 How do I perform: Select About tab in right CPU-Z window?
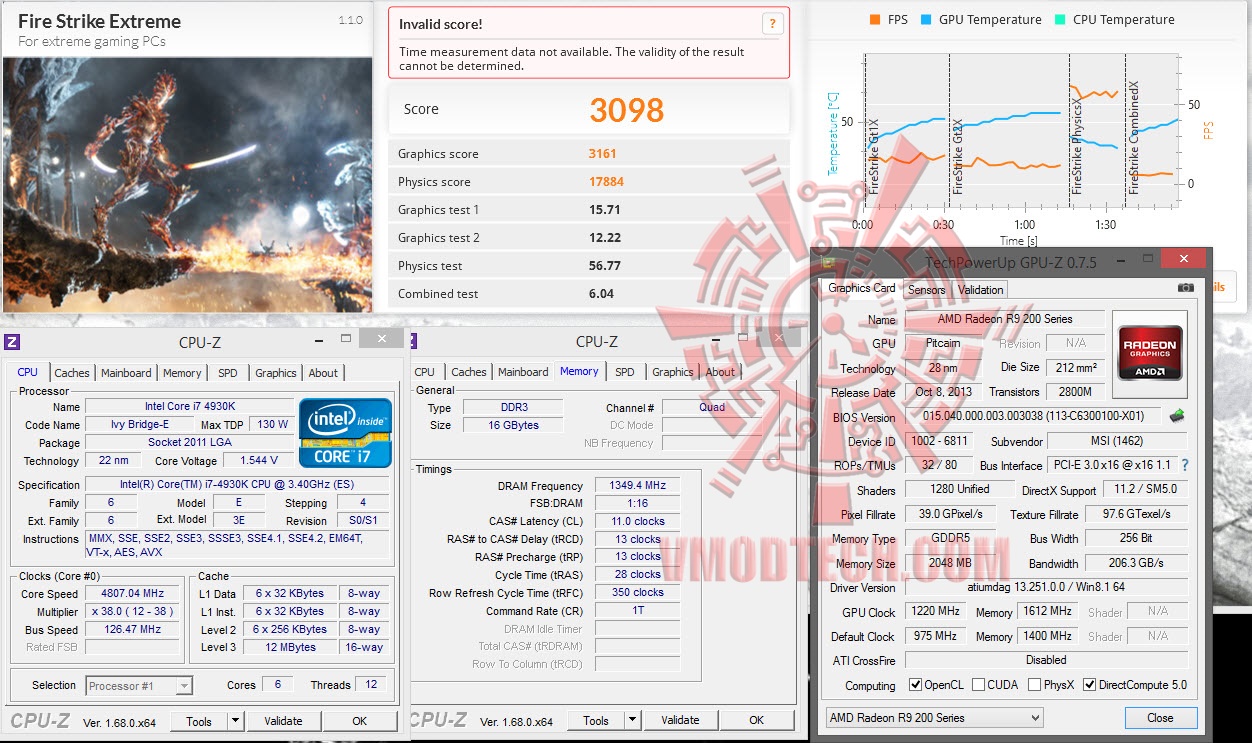pos(720,371)
